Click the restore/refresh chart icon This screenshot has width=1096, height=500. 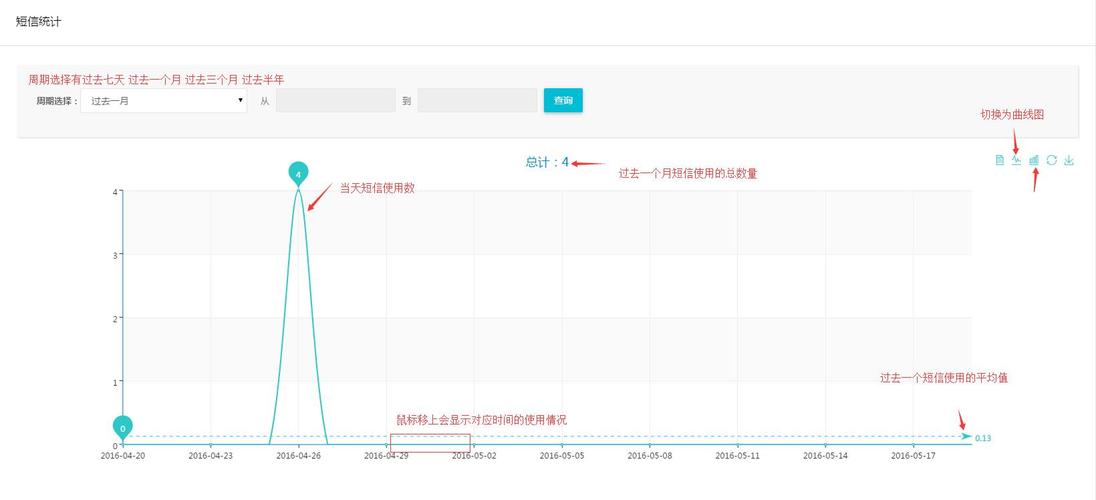click(x=1051, y=160)
